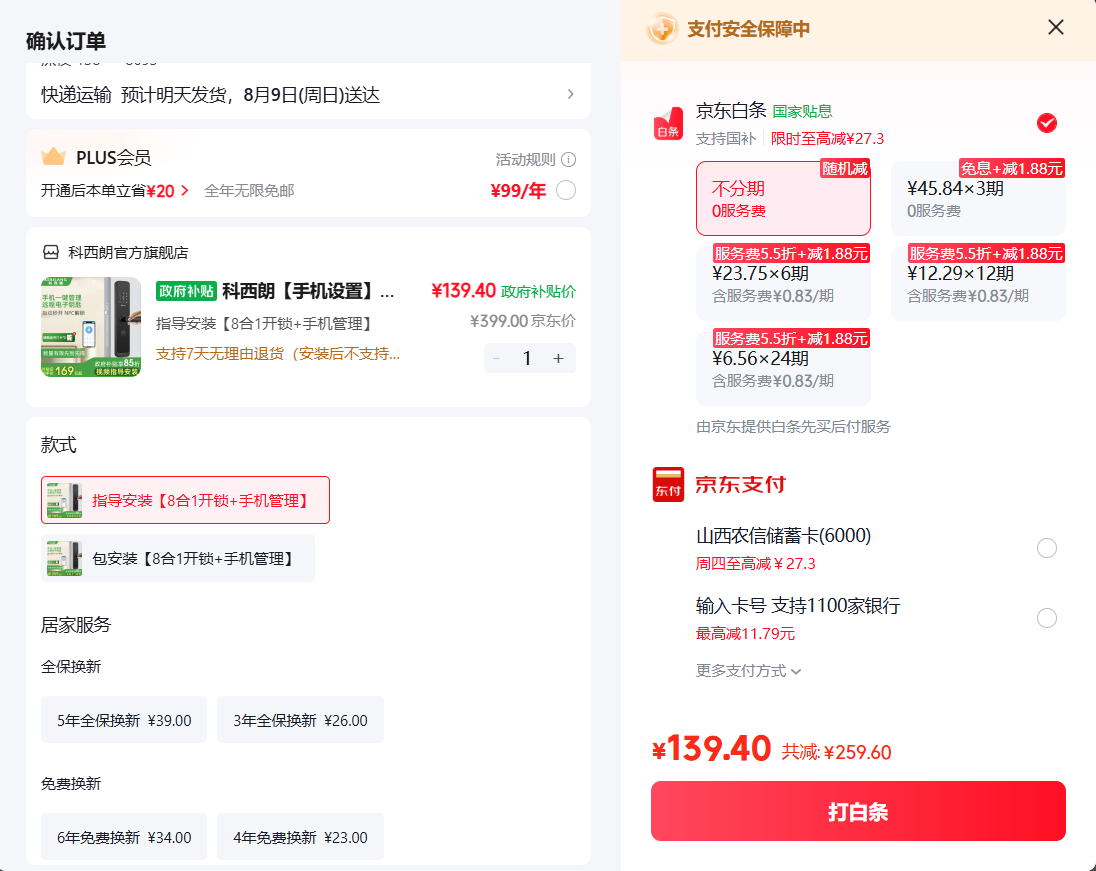The width and height of the screenshot is (1096, 871).
Task: Click the ¥399.00 京东价 original price
Action: click(523, 321)
